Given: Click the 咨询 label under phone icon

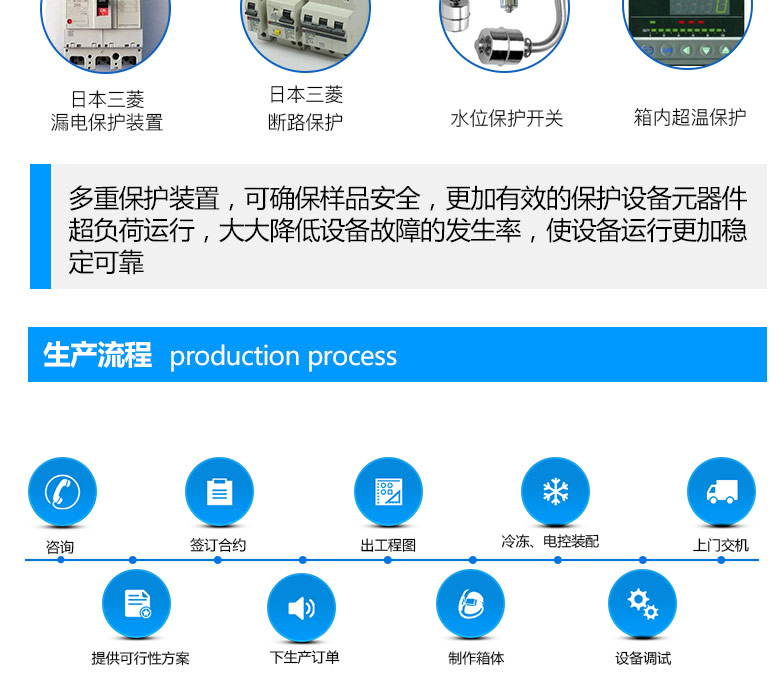Looking at the screenshot, I should pyautogui.click(x=60, y=547).
